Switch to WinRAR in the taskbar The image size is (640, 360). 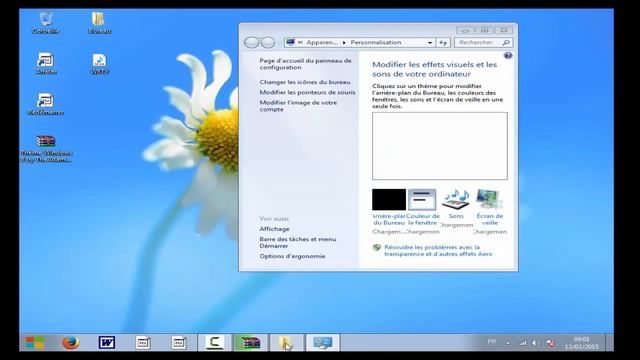pos(250,342)
